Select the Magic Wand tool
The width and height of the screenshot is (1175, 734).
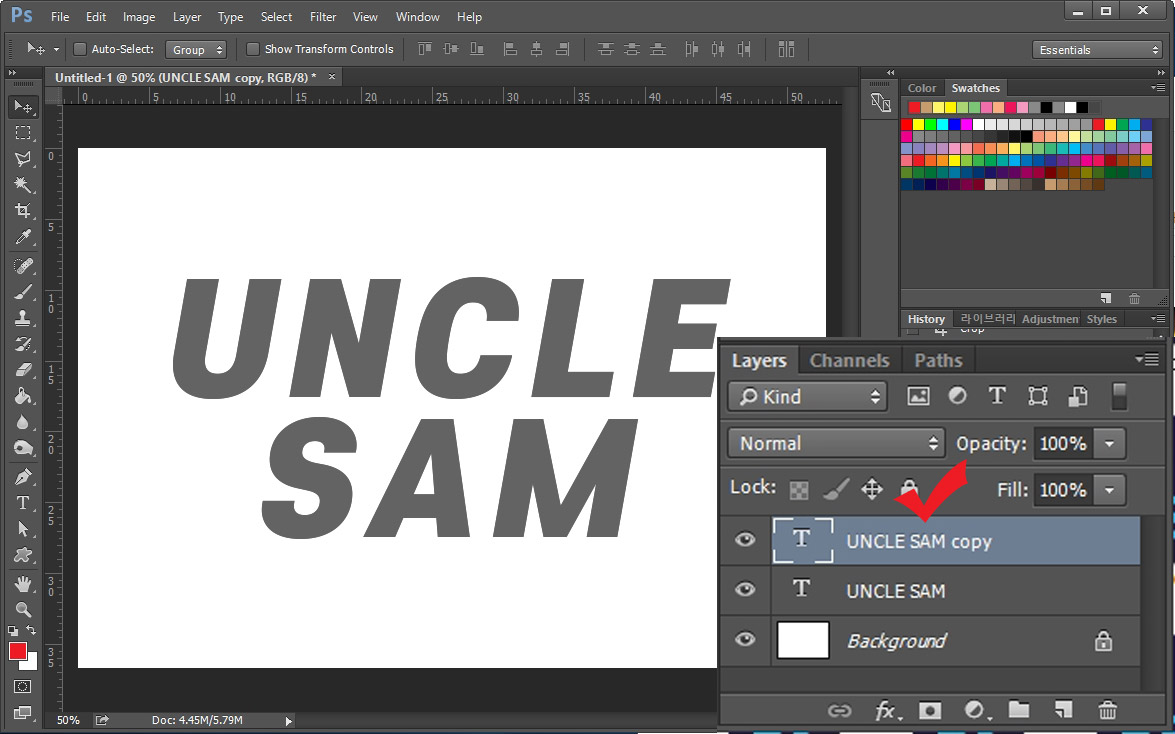pyautogui.click(x=23, y=184)
